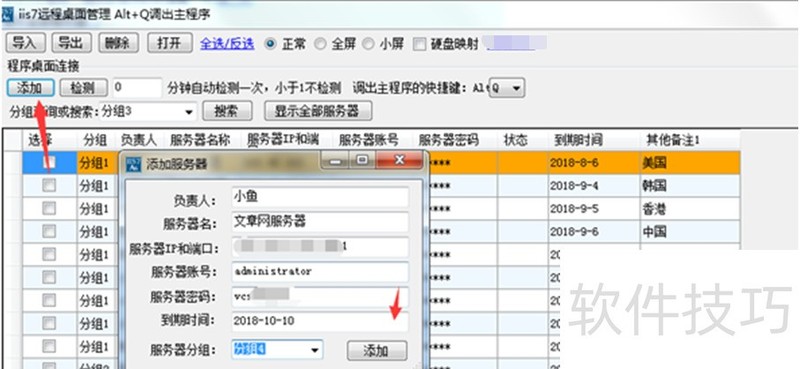Click the 到期时间 field with 2018-10-10
Screen dimensions: 800x369
[320, 322]
